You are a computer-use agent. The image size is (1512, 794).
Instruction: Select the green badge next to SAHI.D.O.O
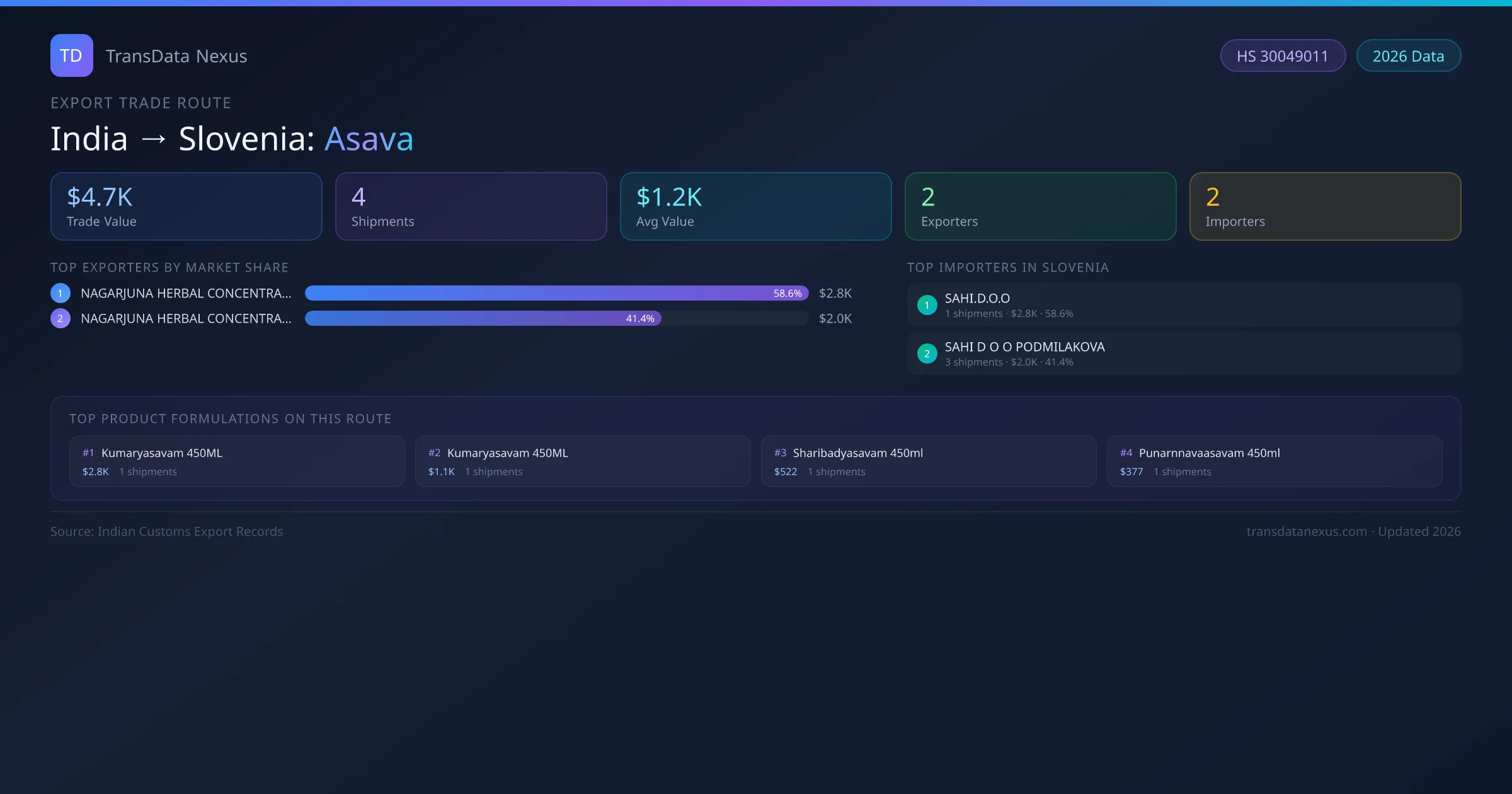pyautogui.click(x=927, y=304)
